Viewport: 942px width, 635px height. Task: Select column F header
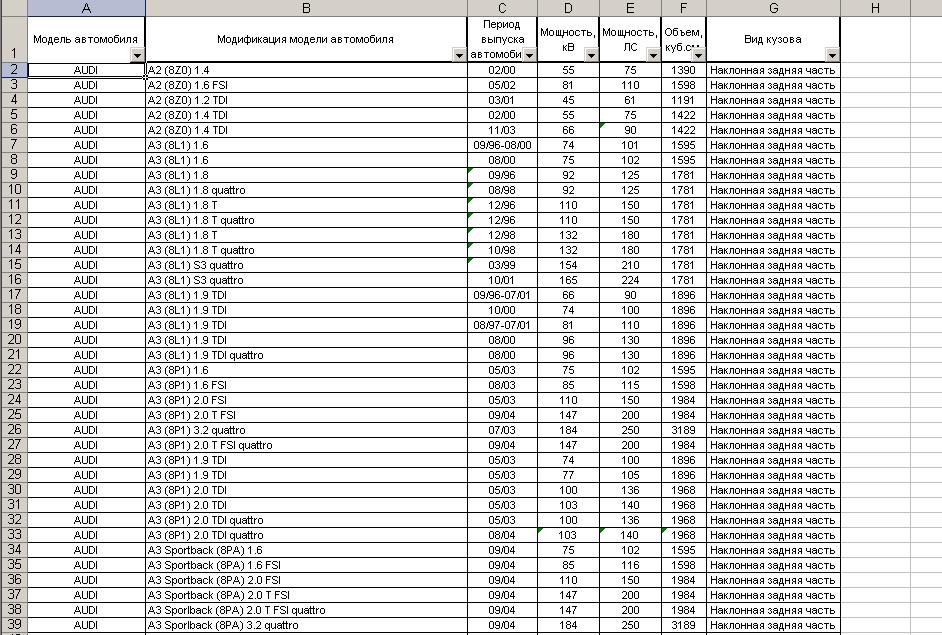(684, 8)
